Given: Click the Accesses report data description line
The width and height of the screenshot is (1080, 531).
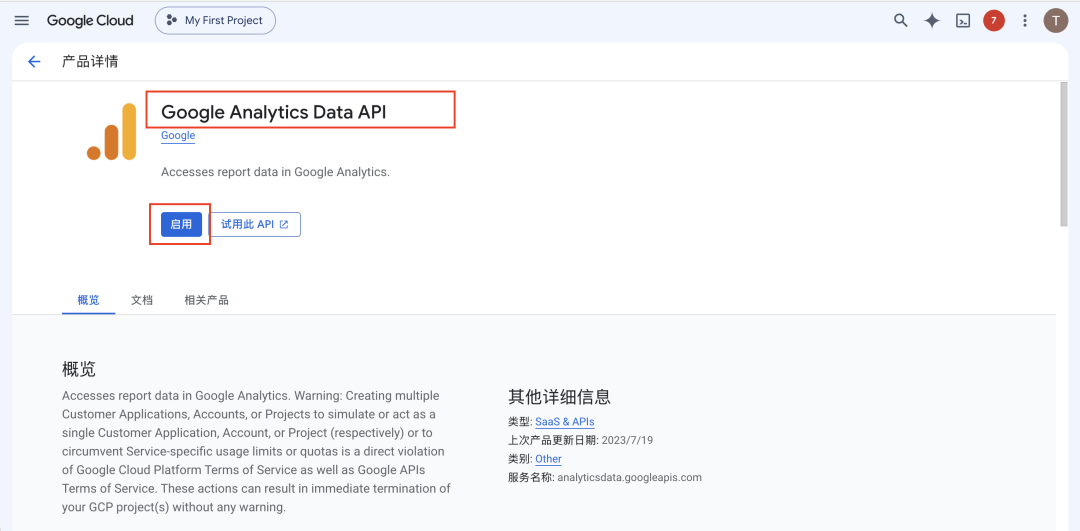Looking at the screenshot, I should [276, 172].
